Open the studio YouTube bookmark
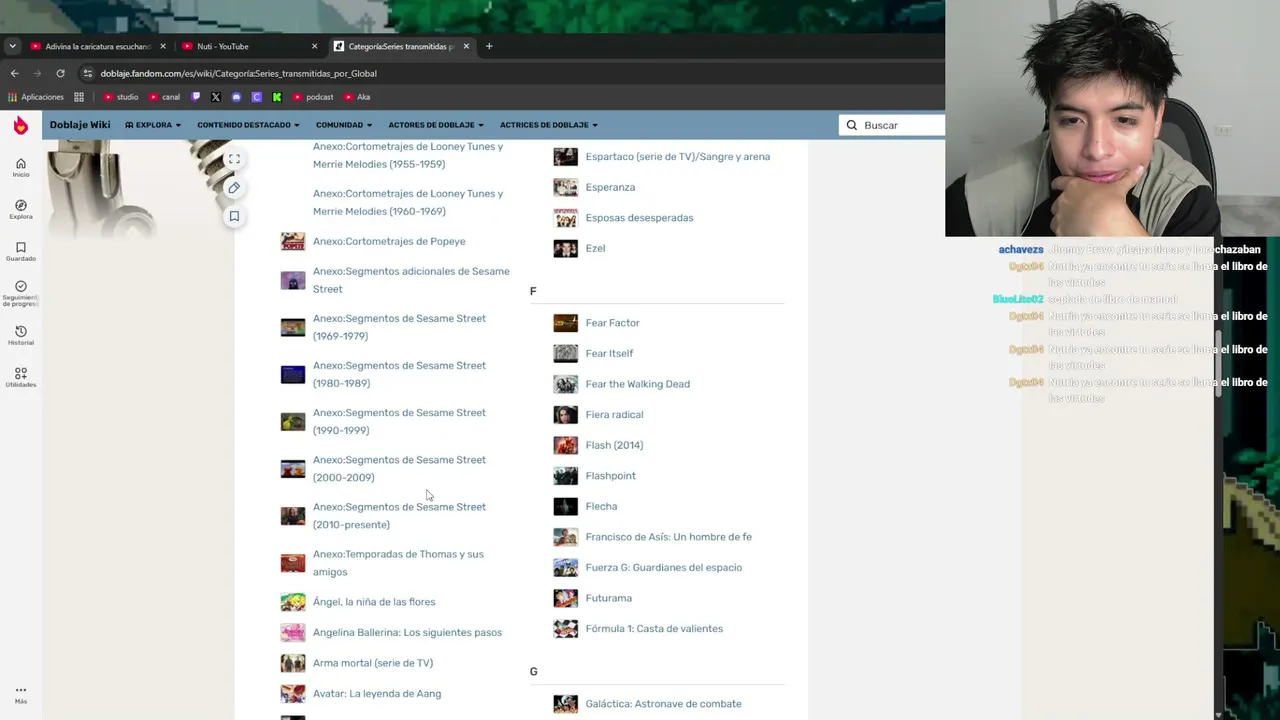 click(121, 97)
